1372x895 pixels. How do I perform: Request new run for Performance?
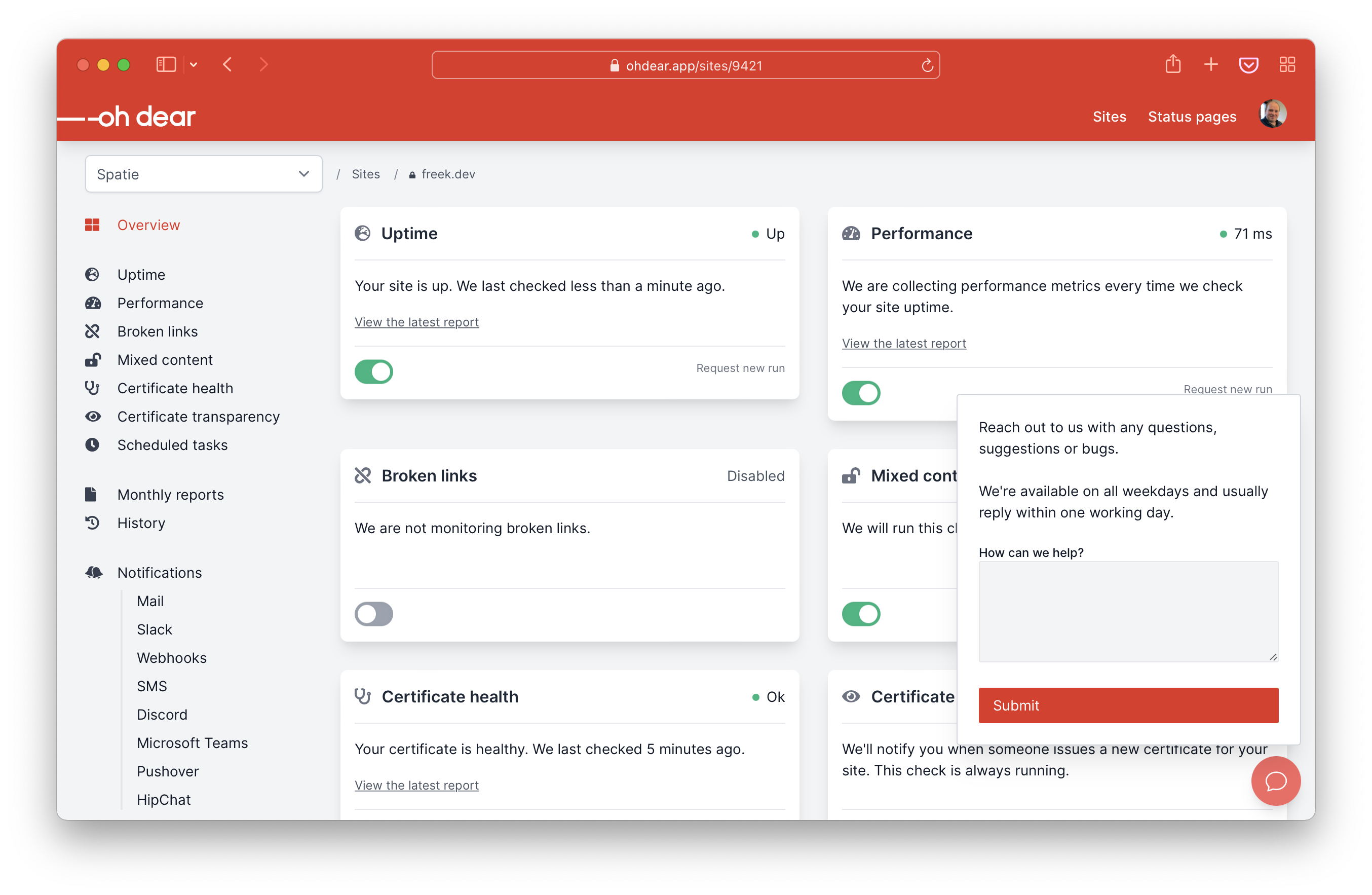(1227, 388)
